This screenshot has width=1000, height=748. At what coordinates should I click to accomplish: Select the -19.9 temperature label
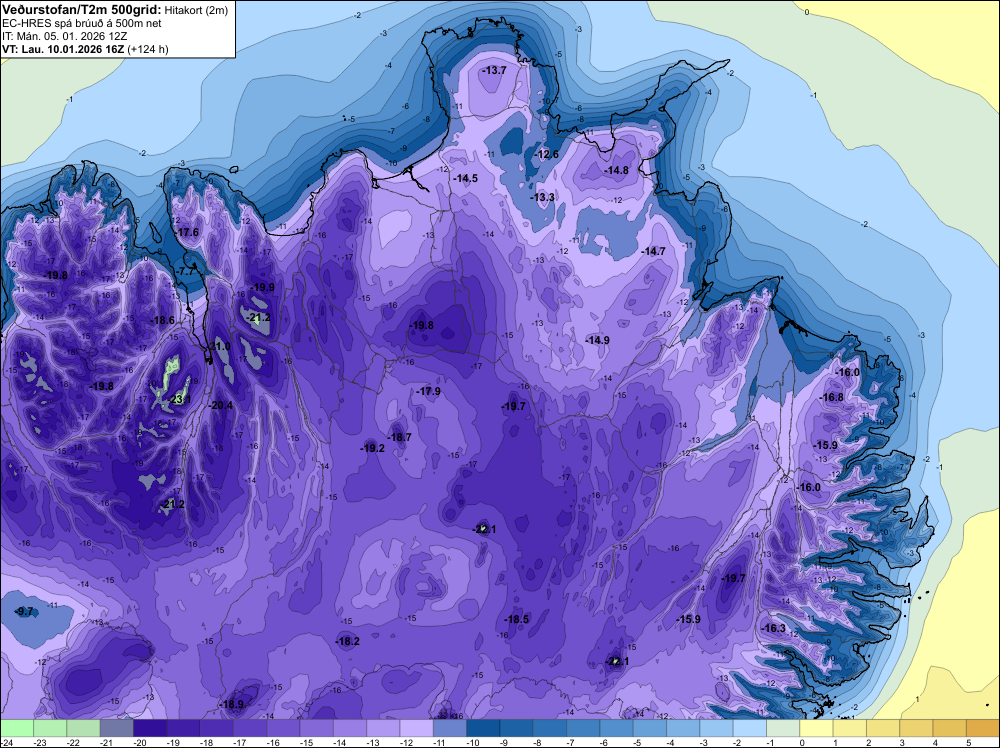pyautogui.click(x=262, y=288)
